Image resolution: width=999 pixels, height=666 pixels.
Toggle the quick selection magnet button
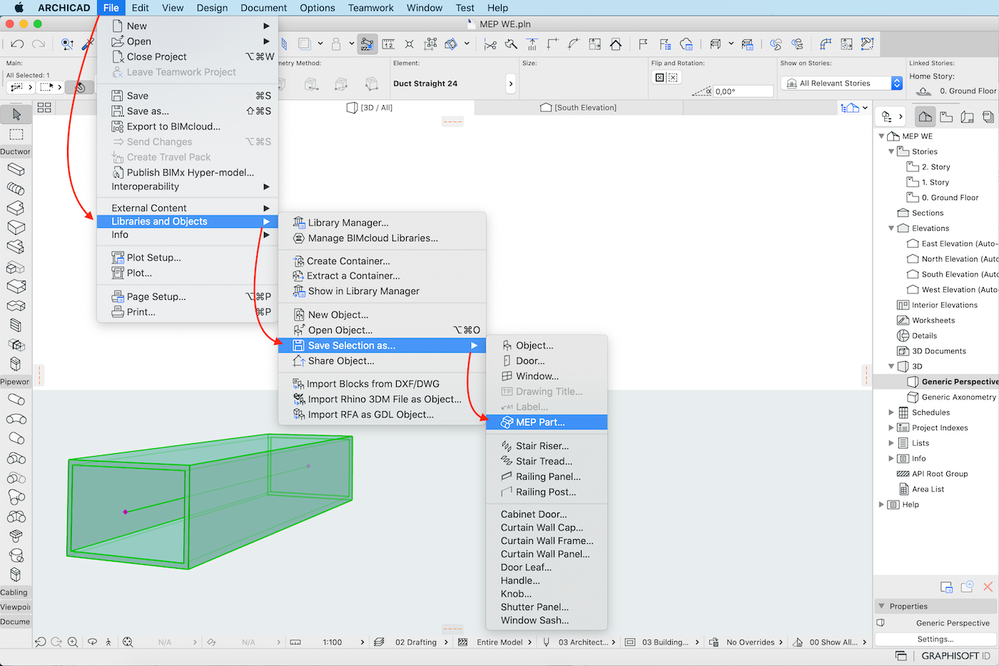pos(80,87)
